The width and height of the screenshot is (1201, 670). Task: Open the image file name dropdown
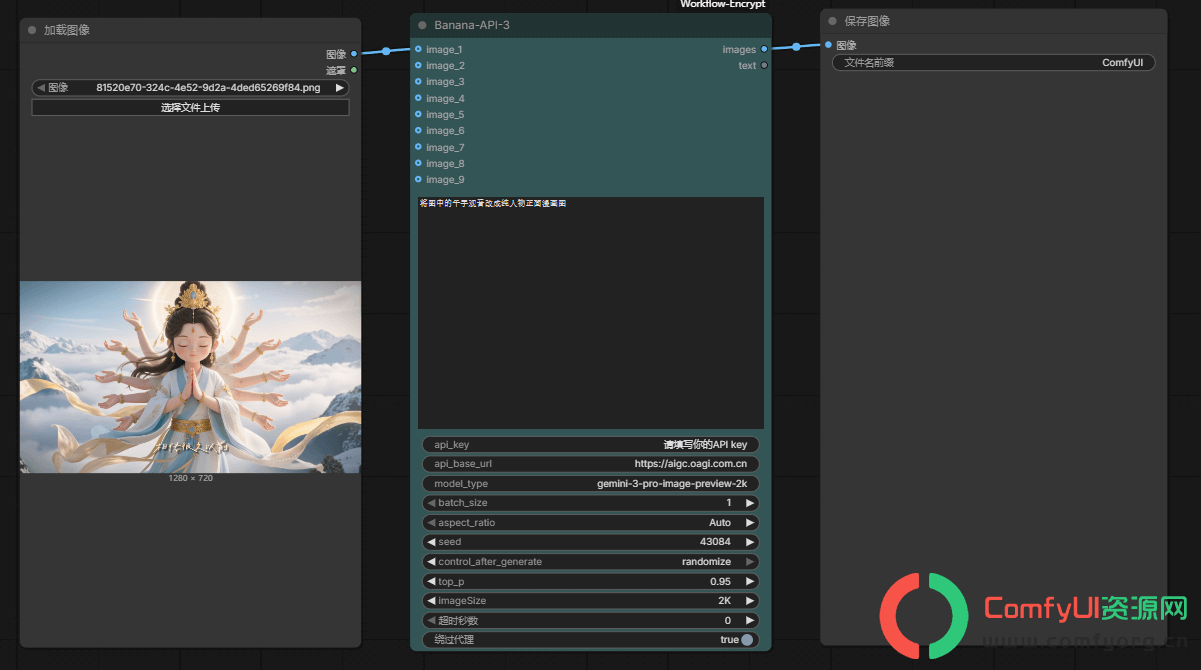coord(190,88)
